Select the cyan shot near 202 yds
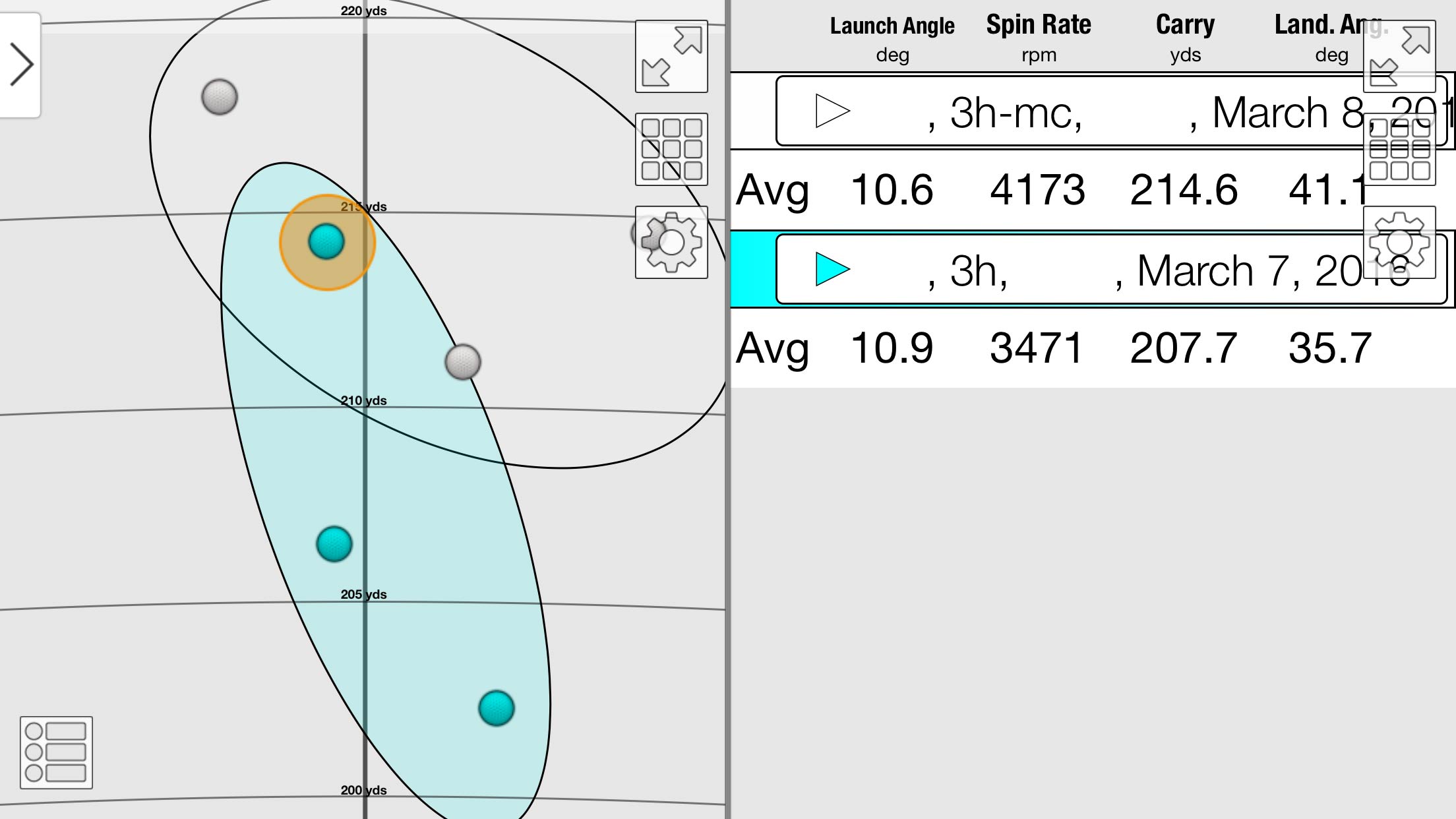This screenshot has height=819, width=1456. tap(497, 708)
